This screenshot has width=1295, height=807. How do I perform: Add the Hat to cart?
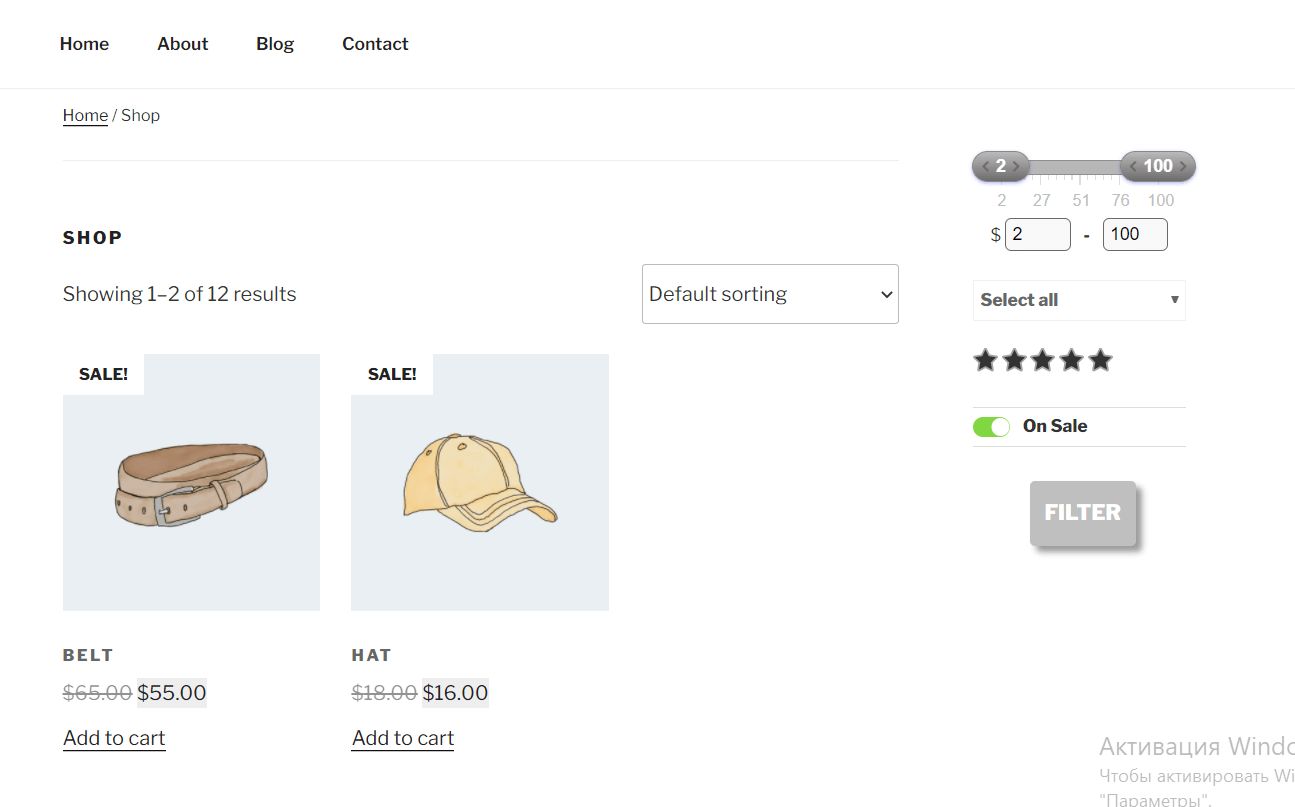point(403,738)
